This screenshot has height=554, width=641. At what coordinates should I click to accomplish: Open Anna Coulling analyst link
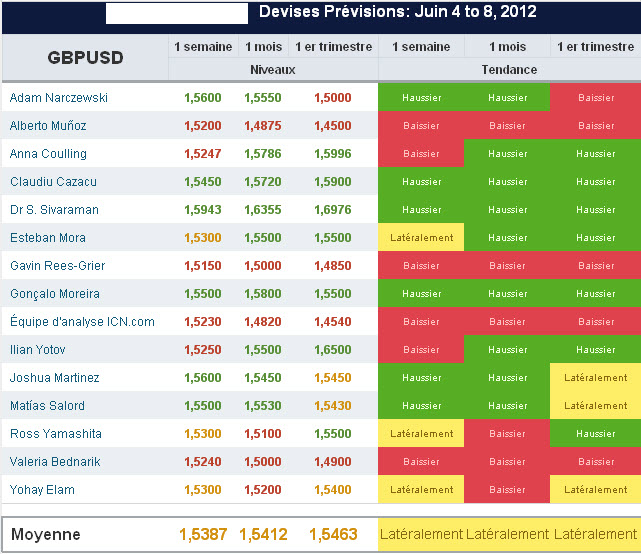(48, 154)
